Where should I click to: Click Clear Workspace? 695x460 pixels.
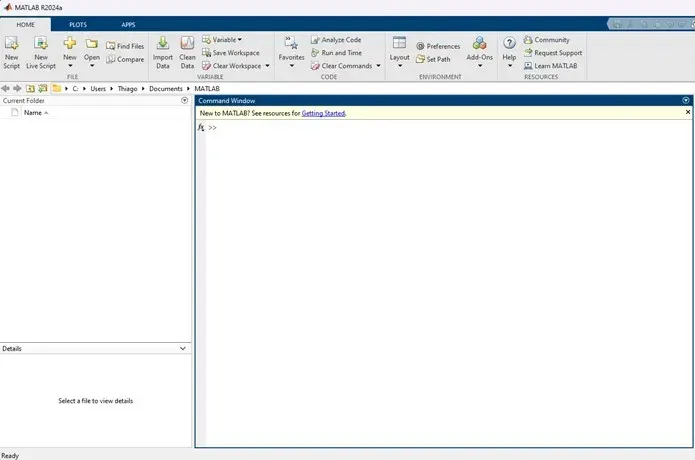232,66
